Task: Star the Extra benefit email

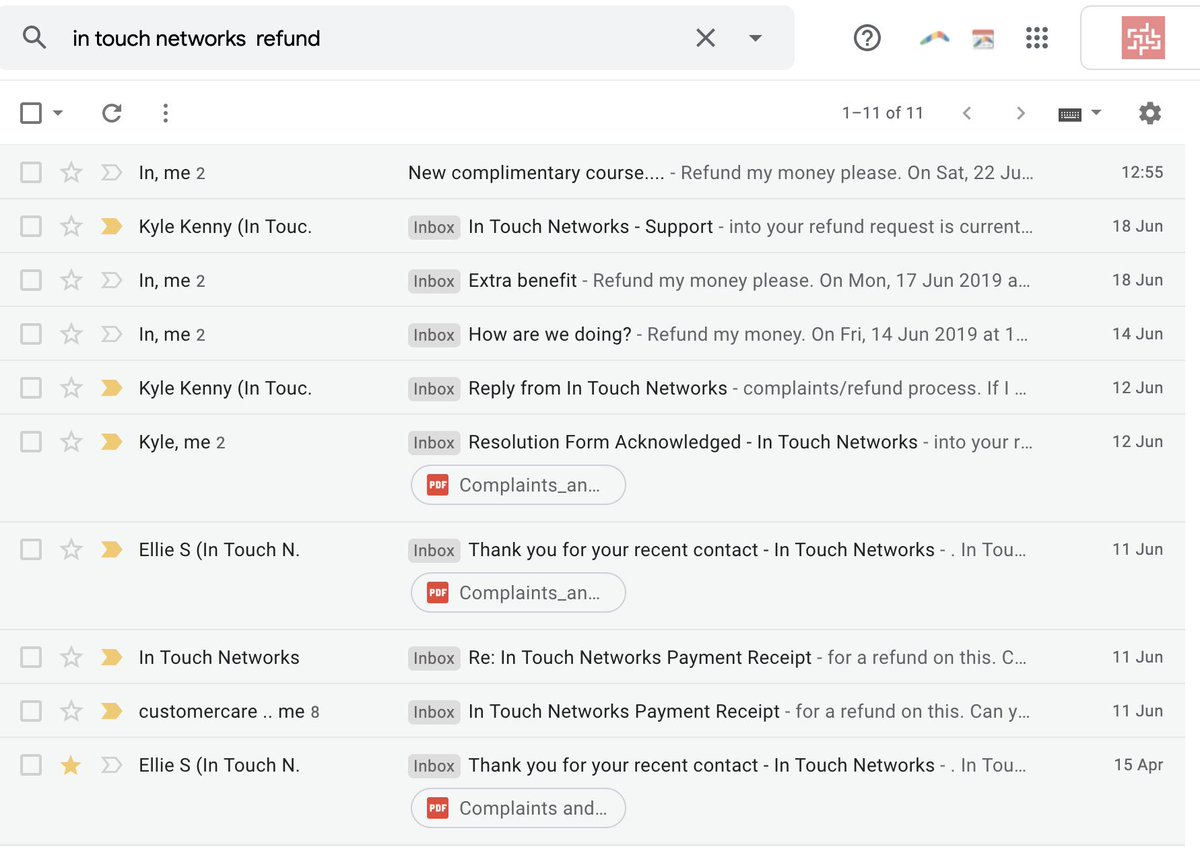Action: pyautogui.click(x=71, y=281)
